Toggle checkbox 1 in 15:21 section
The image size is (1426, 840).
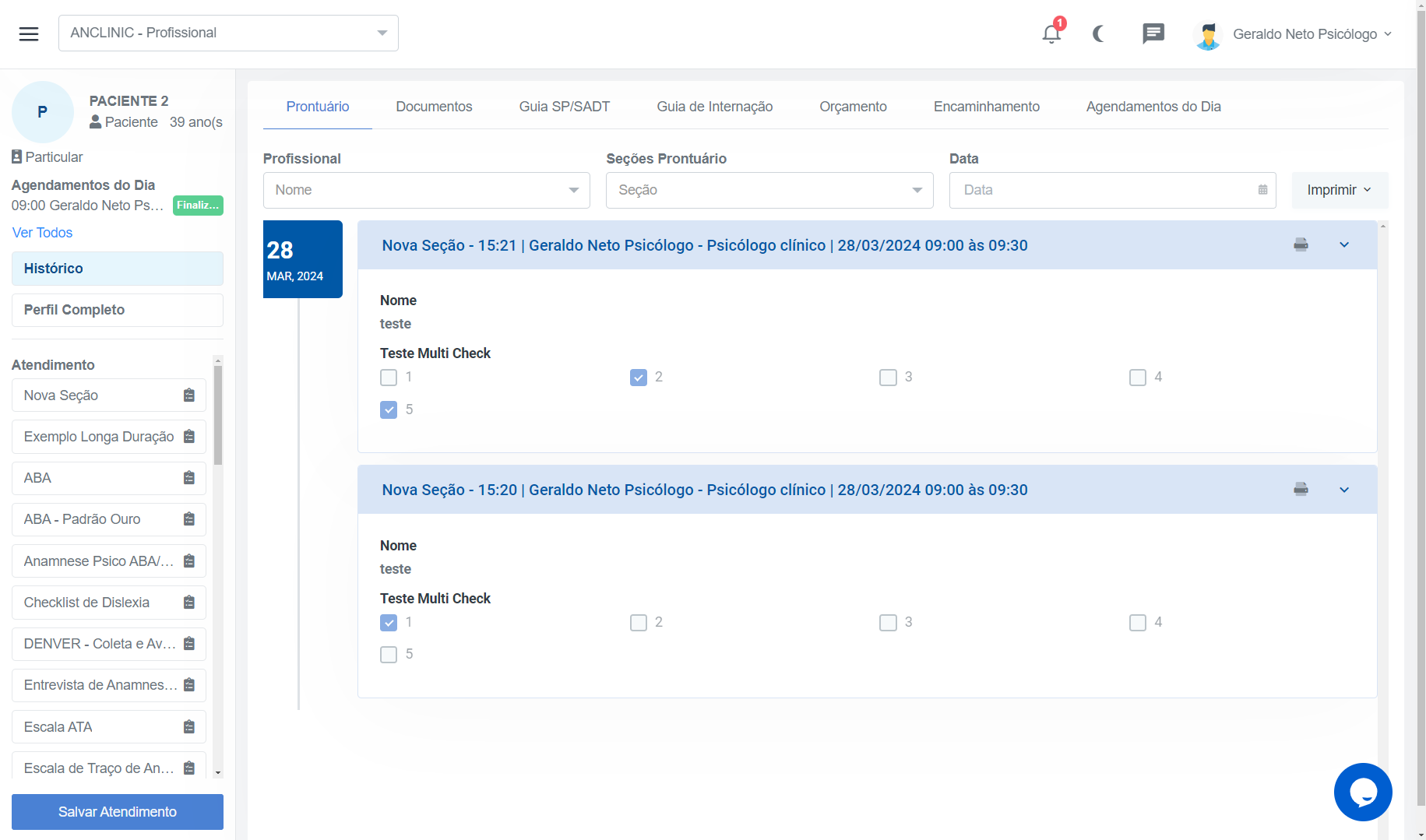tap(389, 378)
